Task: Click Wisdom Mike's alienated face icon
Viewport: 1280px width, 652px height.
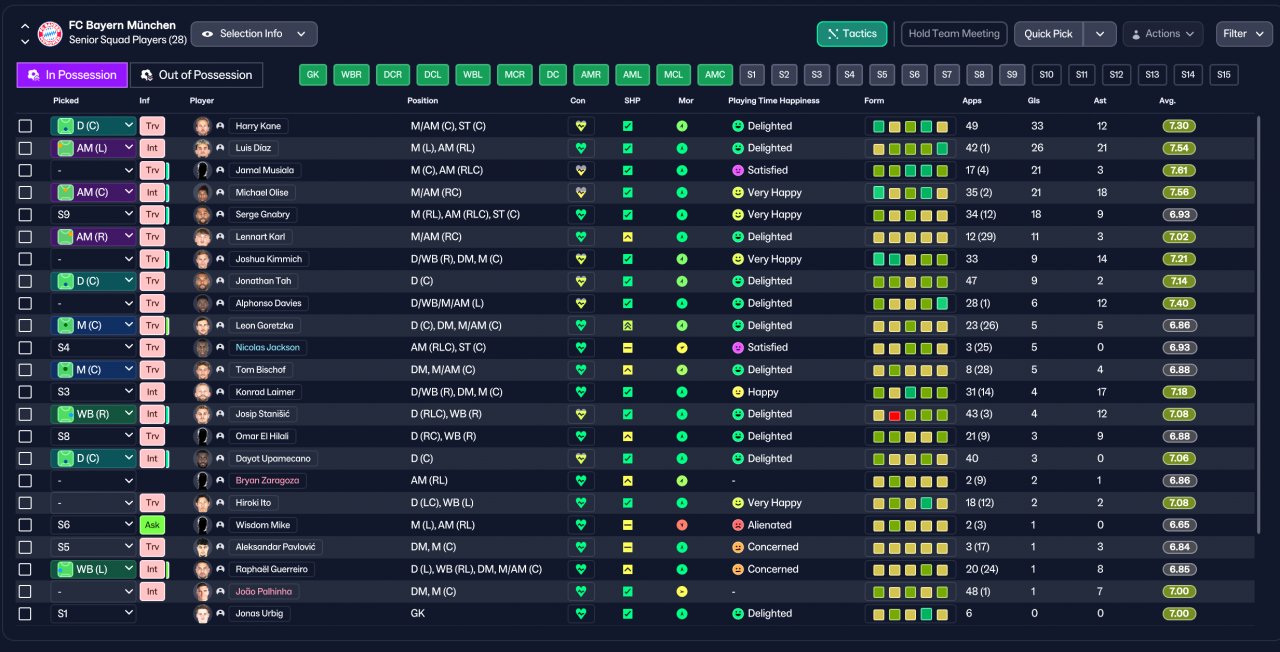Action: (x=738, y=525)
